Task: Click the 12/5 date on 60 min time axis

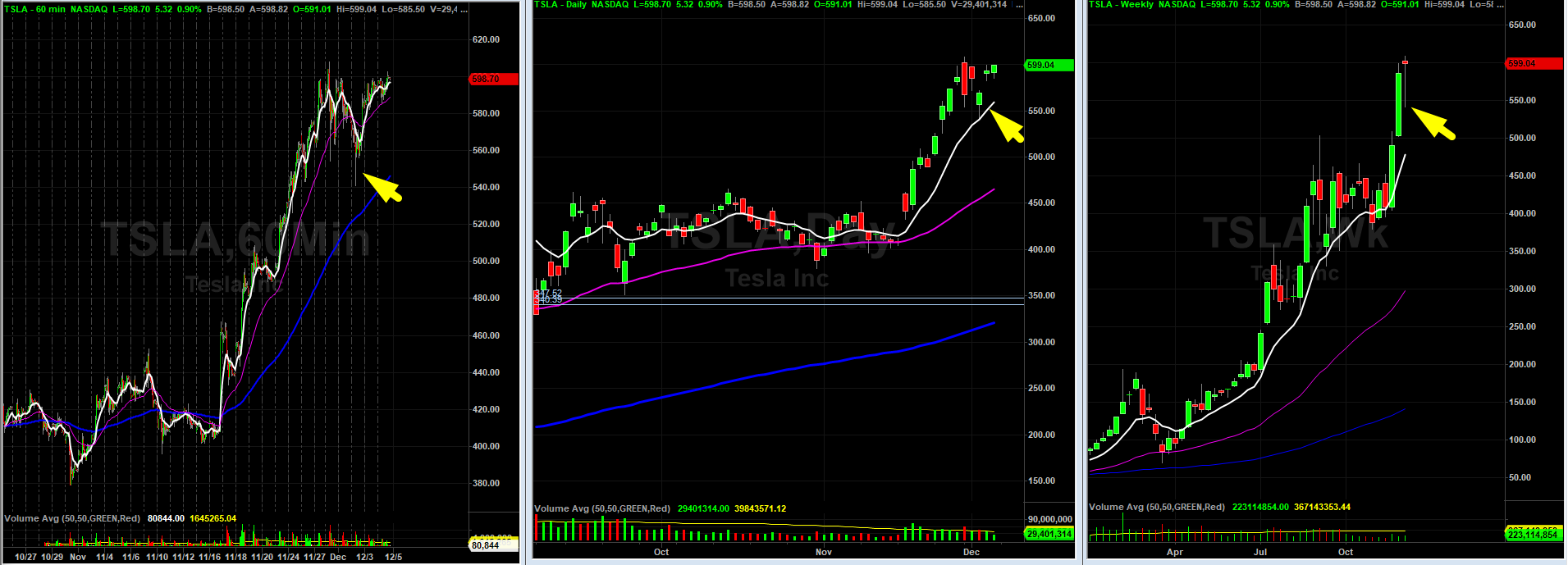Action: tap(393, 557)
